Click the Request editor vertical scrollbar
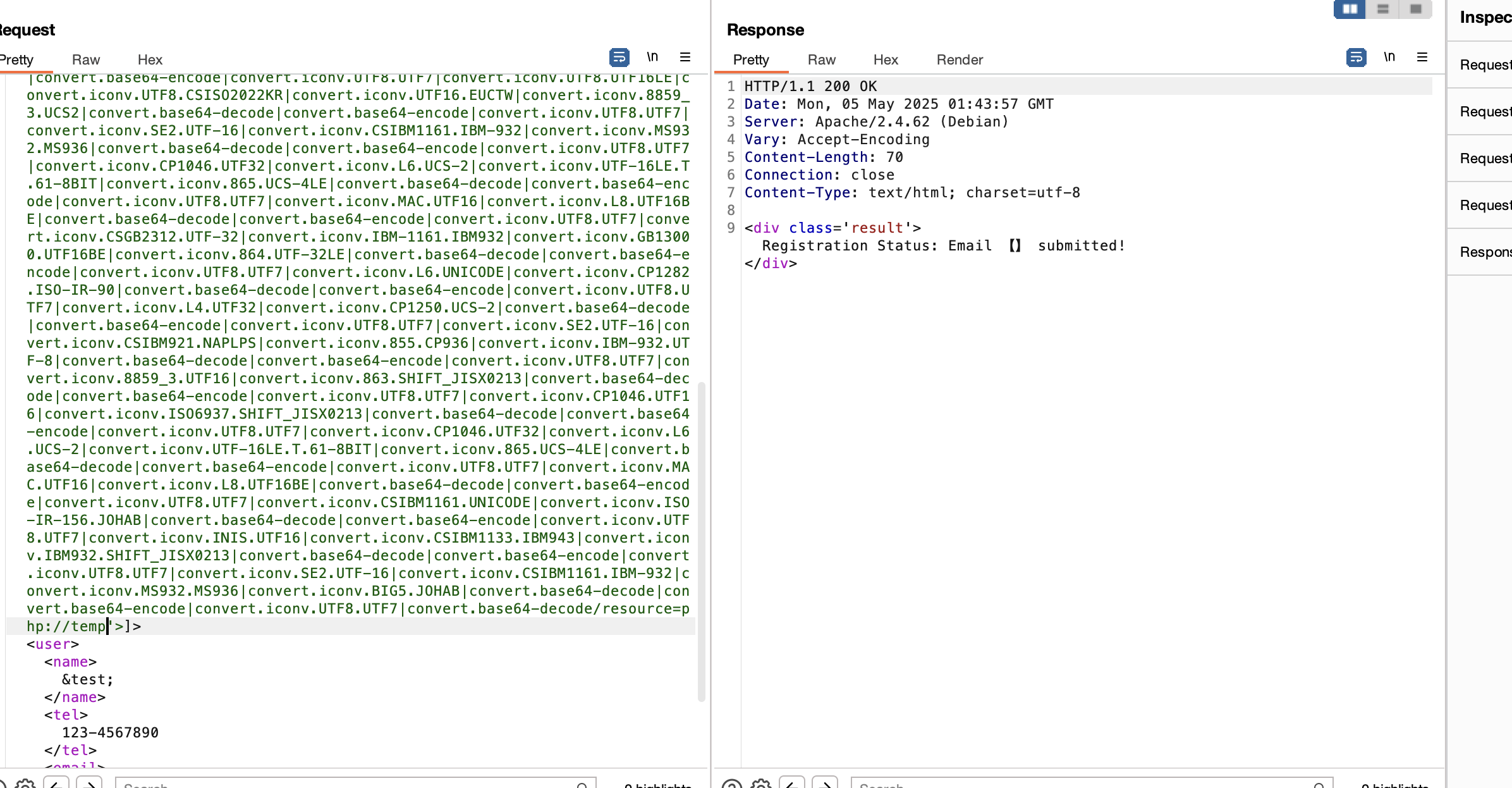 pyautogui.click(x=701, y=541)
